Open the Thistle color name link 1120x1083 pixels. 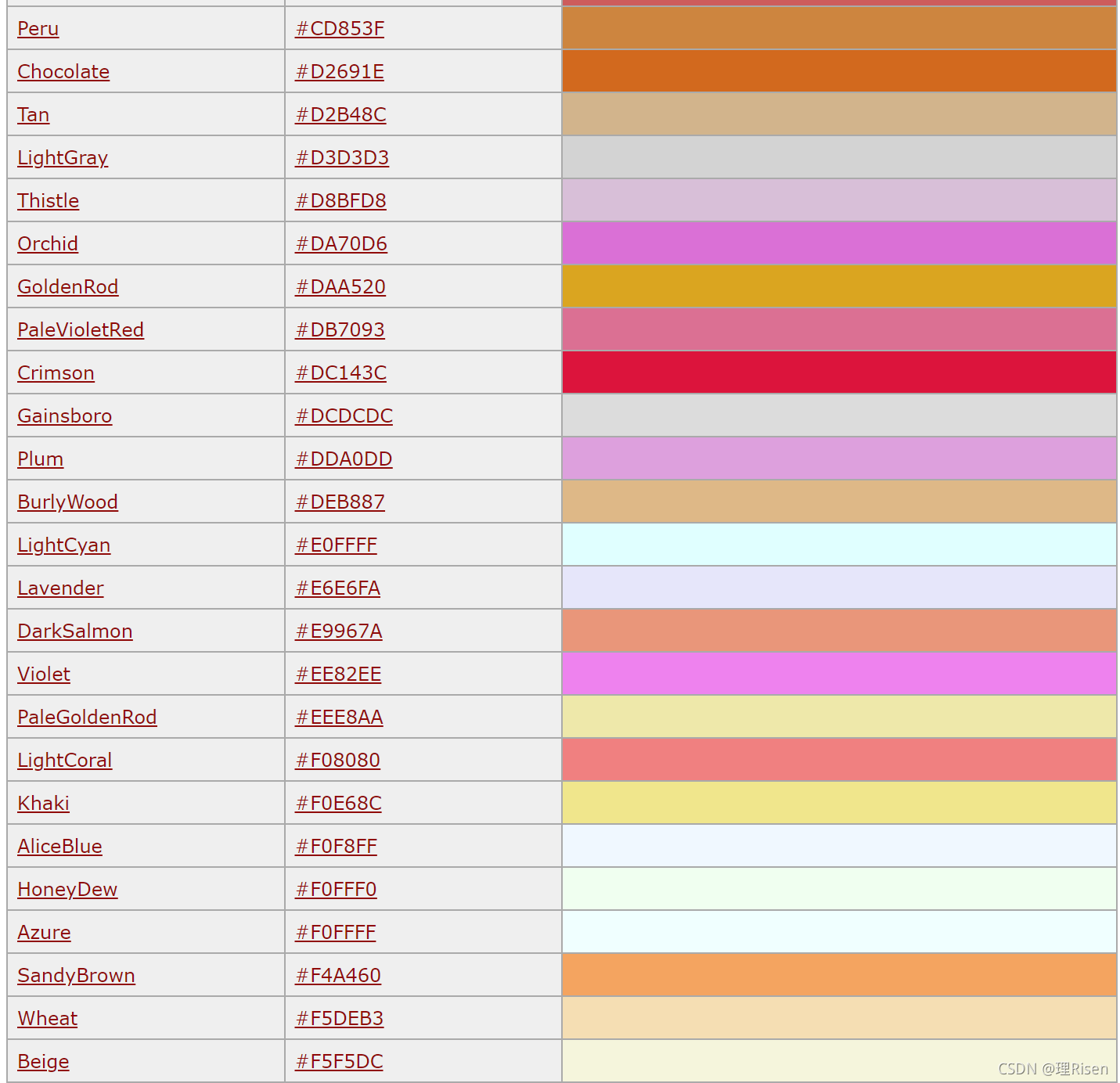[x=49, y=201]
